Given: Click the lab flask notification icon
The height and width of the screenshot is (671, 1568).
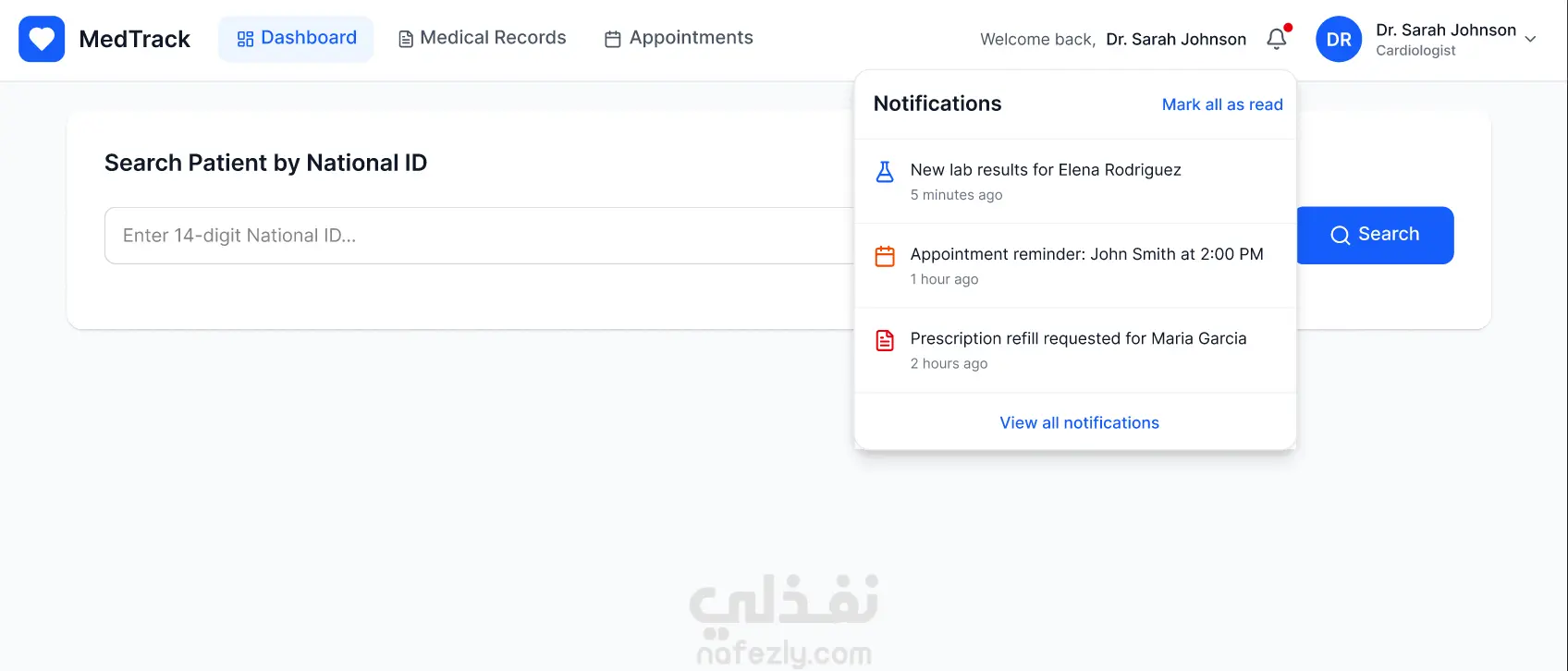Looking at the screenshot, I should pos(885,171).
